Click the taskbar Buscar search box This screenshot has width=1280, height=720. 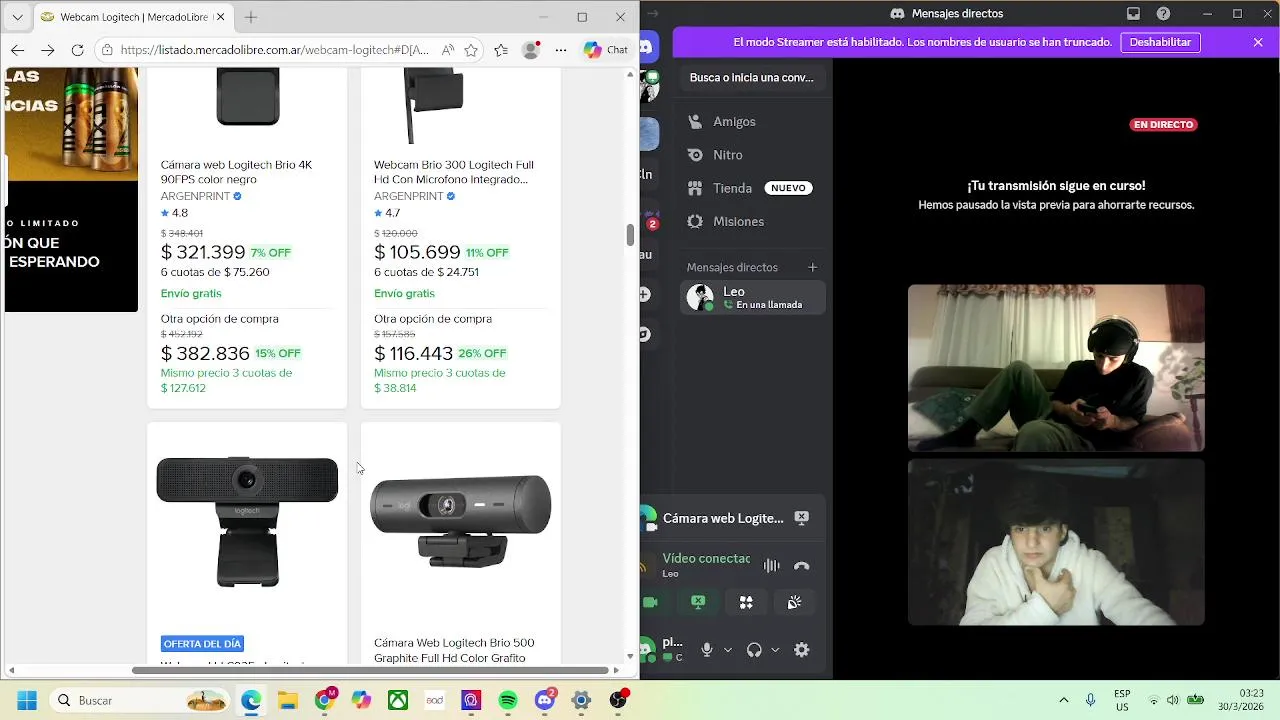(x=141, y=700)
